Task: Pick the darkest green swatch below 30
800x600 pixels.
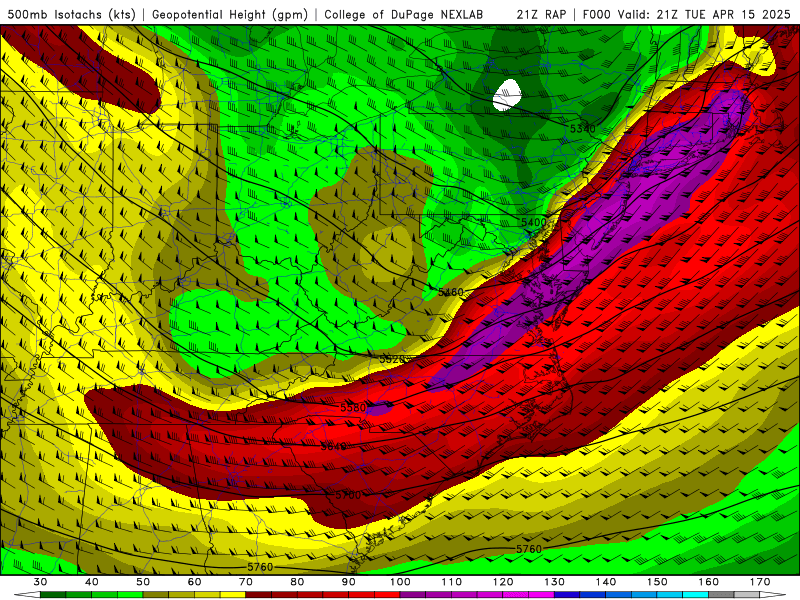Action: [53, 595]
